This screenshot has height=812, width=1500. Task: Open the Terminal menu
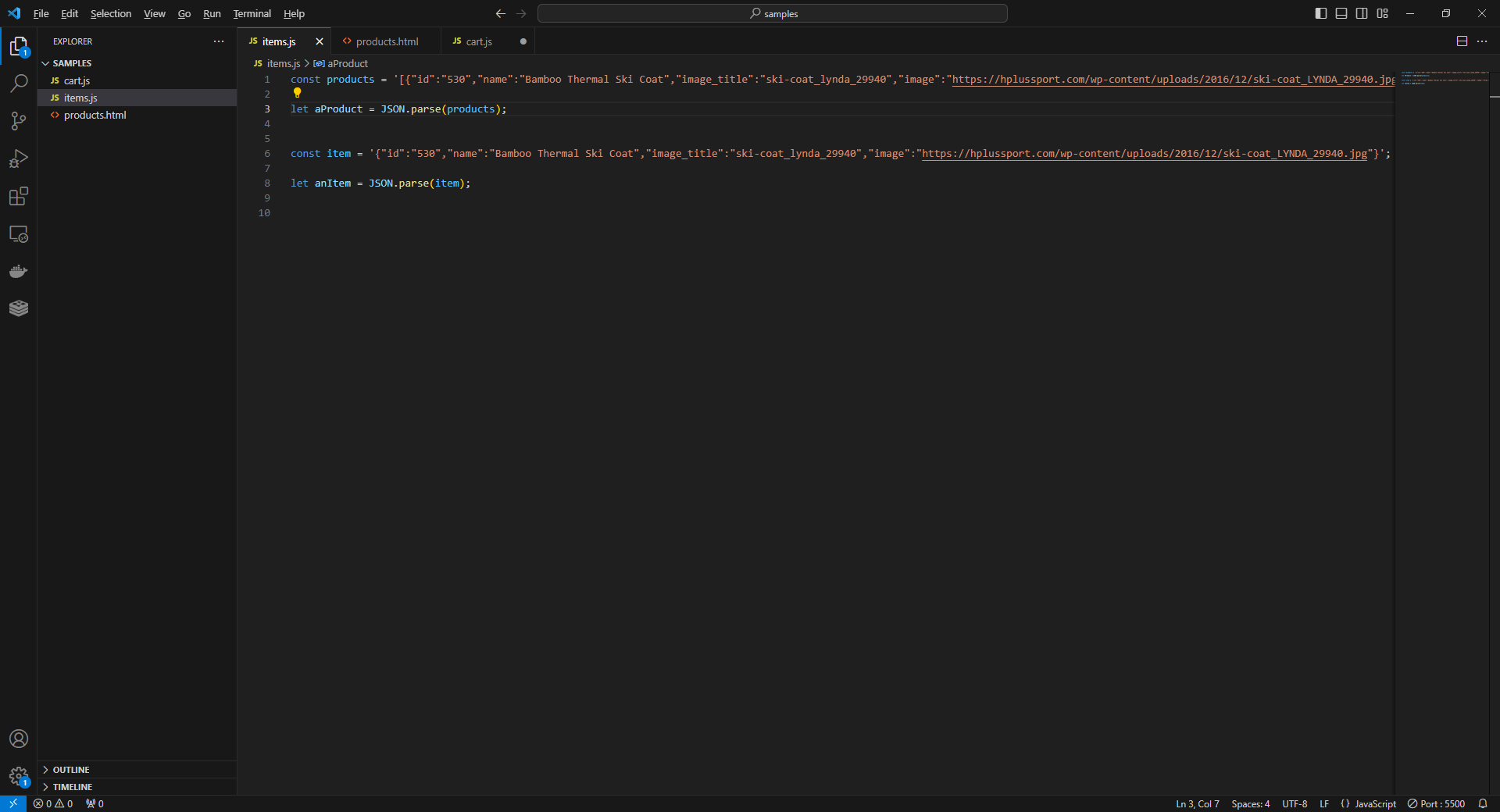[x=252, y=13]
